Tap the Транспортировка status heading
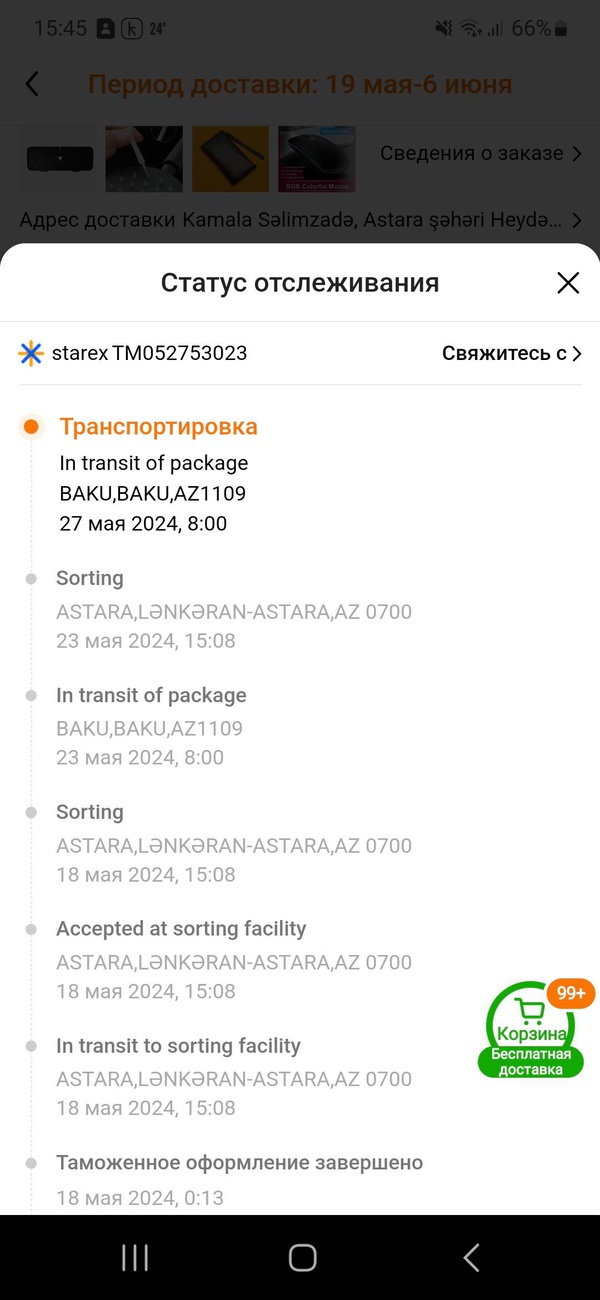The image size is (600, 1300). [x=158, y=427]
